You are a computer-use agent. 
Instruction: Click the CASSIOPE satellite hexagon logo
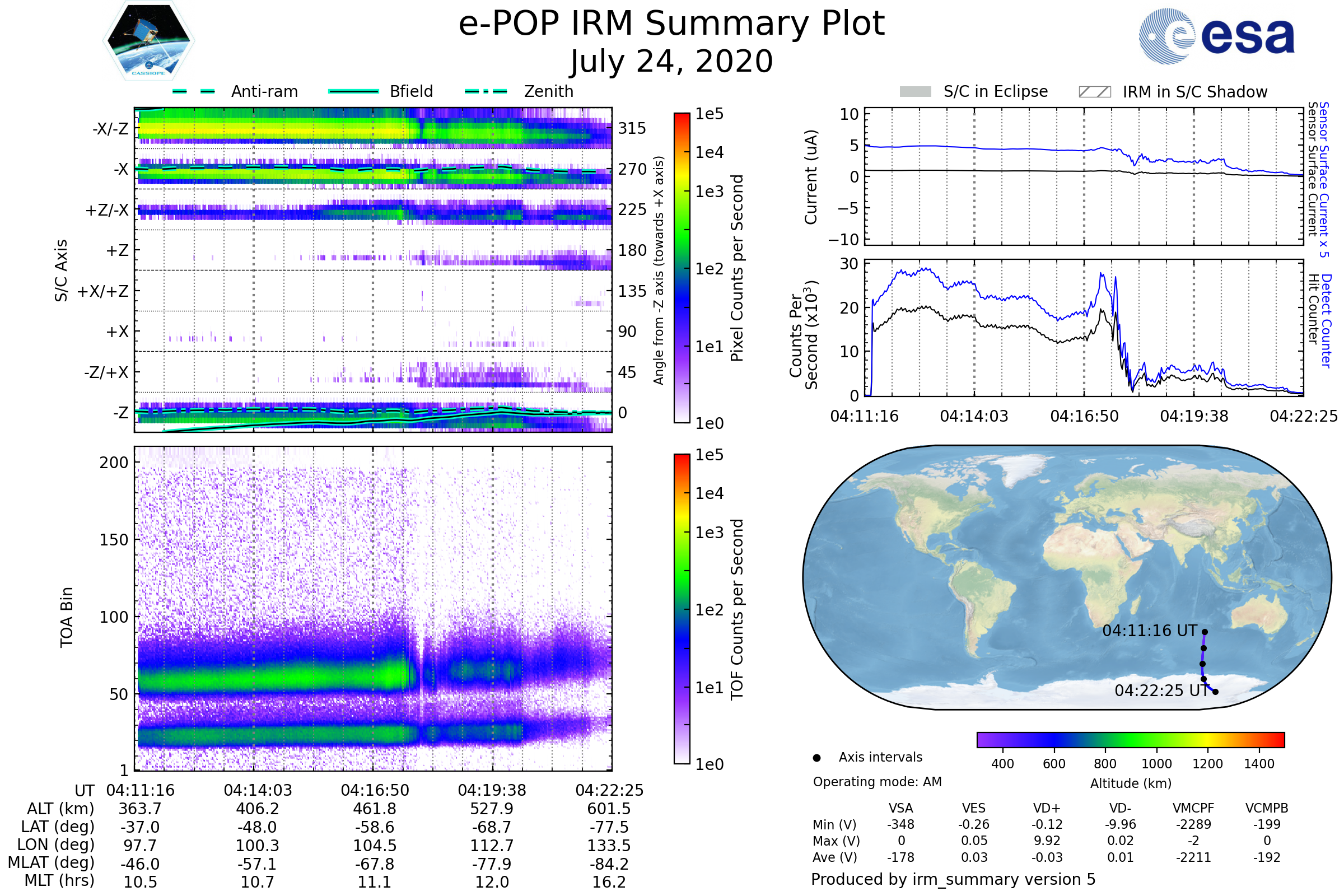[x=148, y=41]
